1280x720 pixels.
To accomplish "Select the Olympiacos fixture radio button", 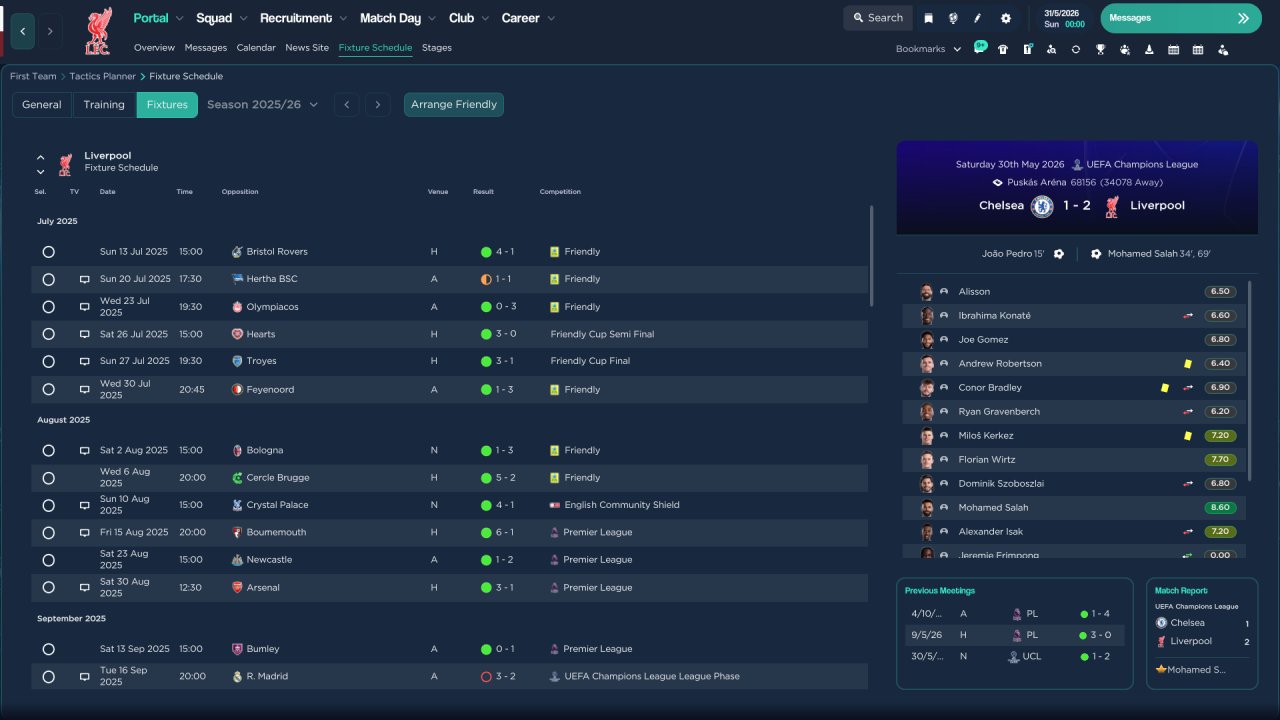I will tap(48, 307).
